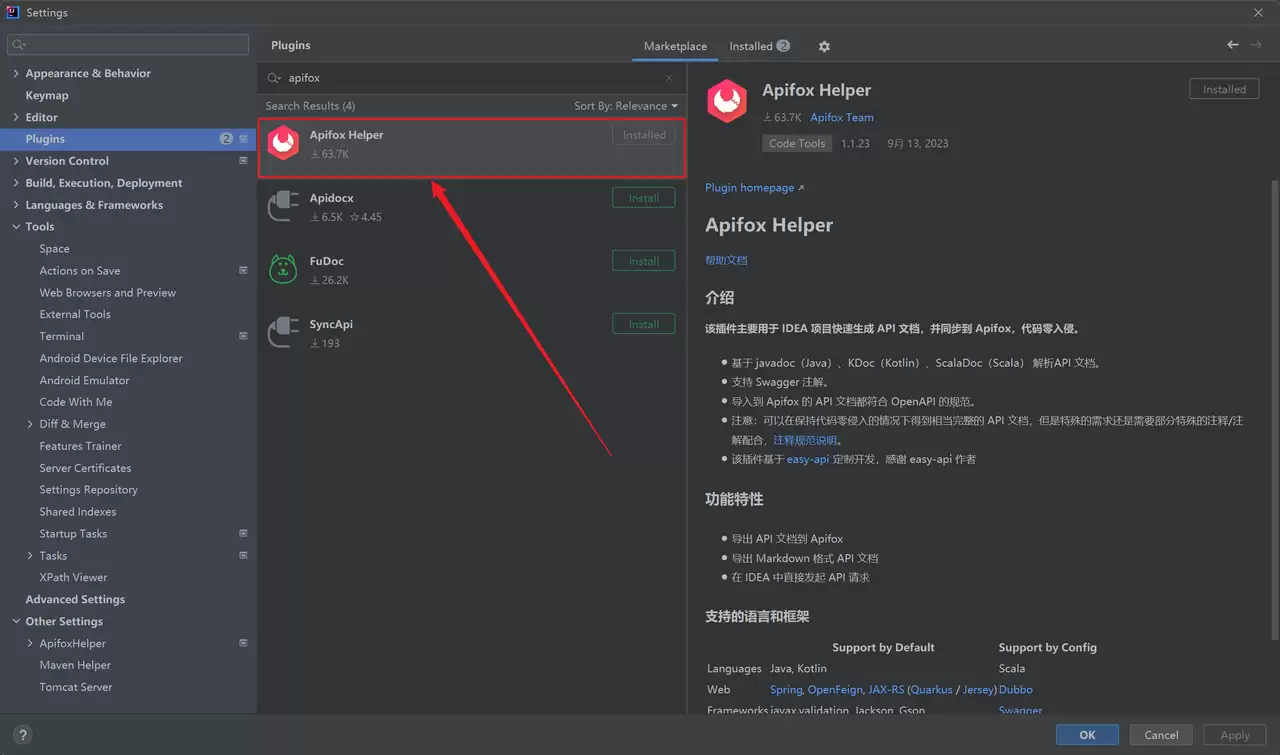Switch to the Installed tab
1280x755 pixels.
coord(759,46)
